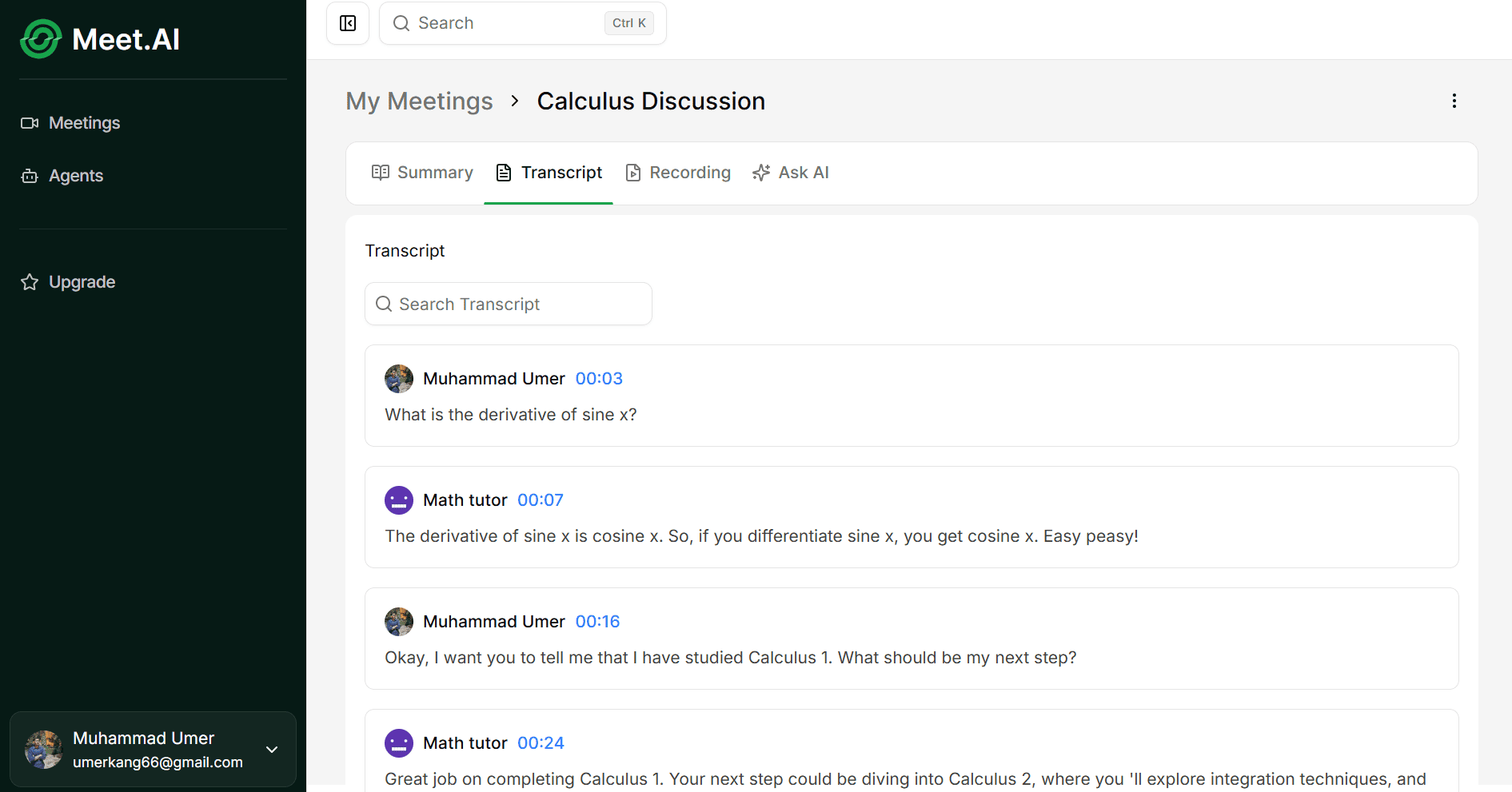Click the Search Transcript field
The image size is (1512, 792).
[509, 304]
